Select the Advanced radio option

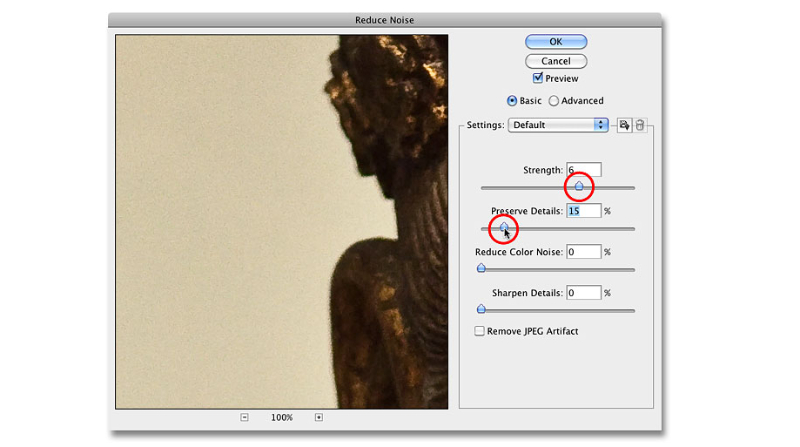click(x=554, y=101)
